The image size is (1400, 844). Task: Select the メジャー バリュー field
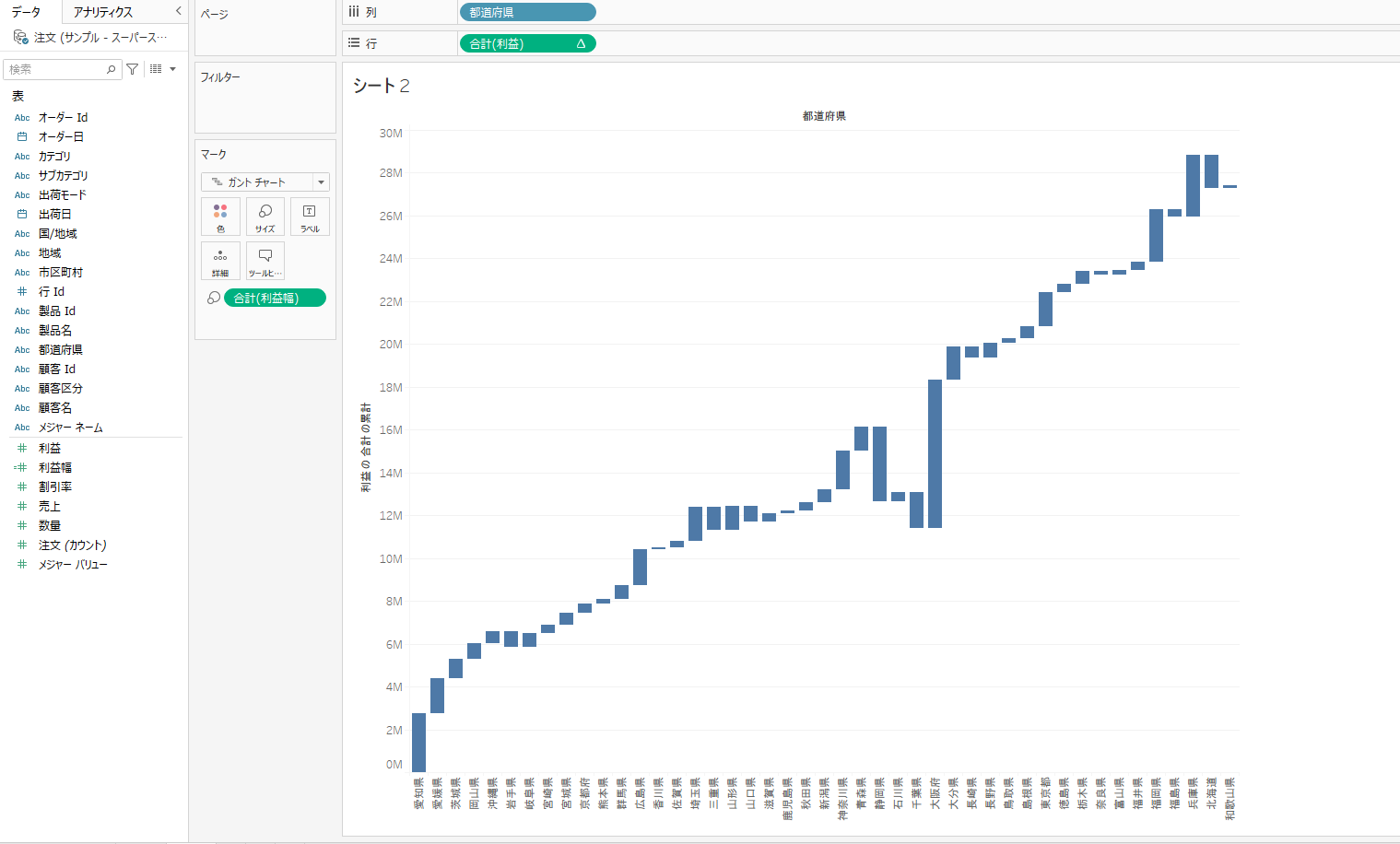coord(73,564)
